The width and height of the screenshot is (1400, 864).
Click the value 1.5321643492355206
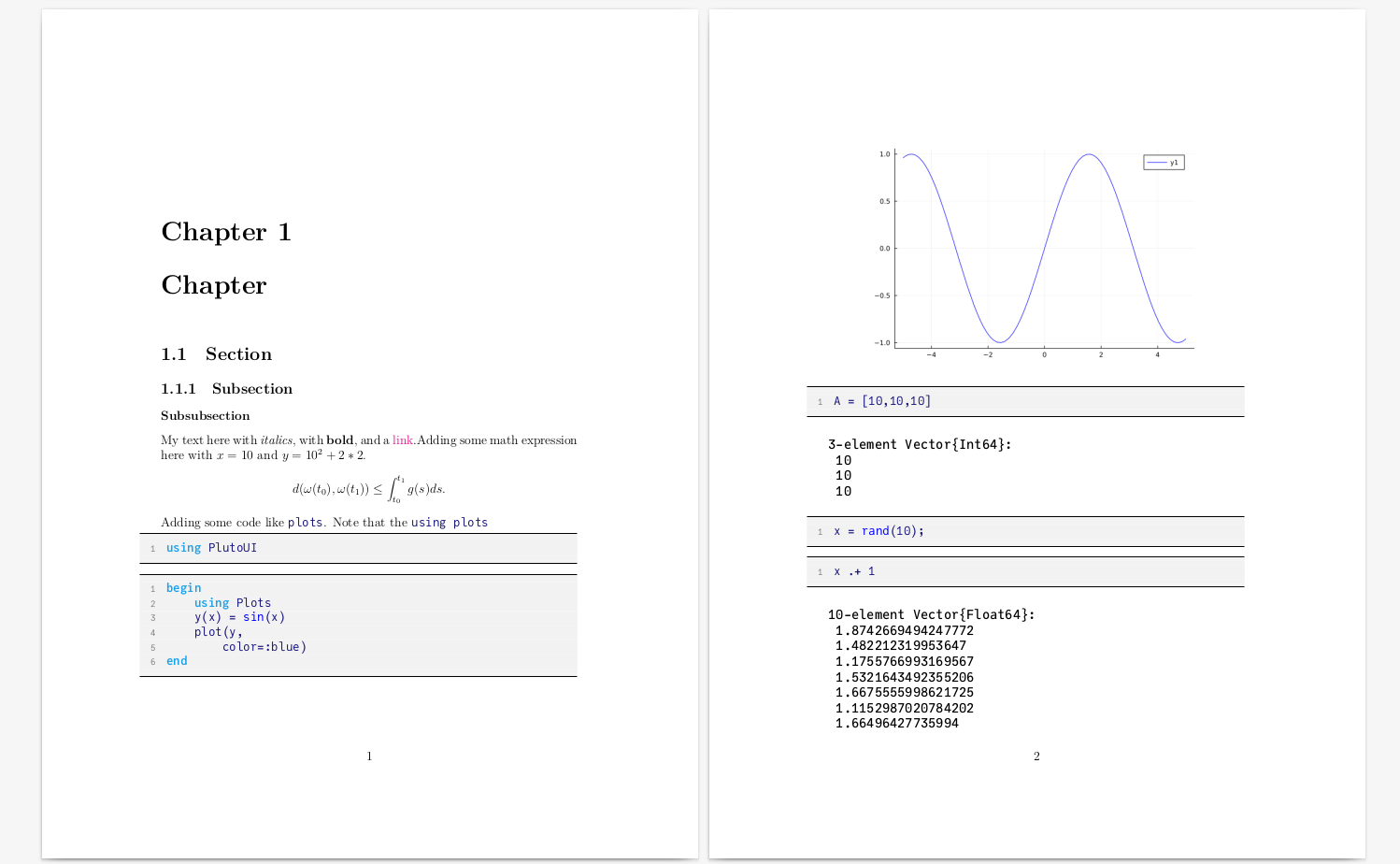click(905, 678)
